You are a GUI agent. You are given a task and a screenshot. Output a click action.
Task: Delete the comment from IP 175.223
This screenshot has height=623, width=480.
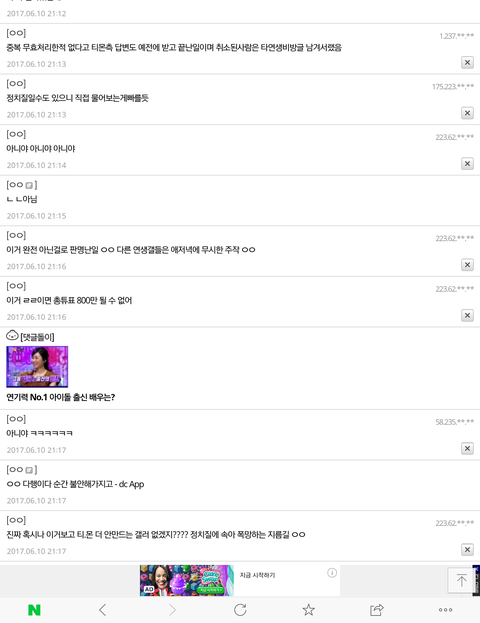467,113
